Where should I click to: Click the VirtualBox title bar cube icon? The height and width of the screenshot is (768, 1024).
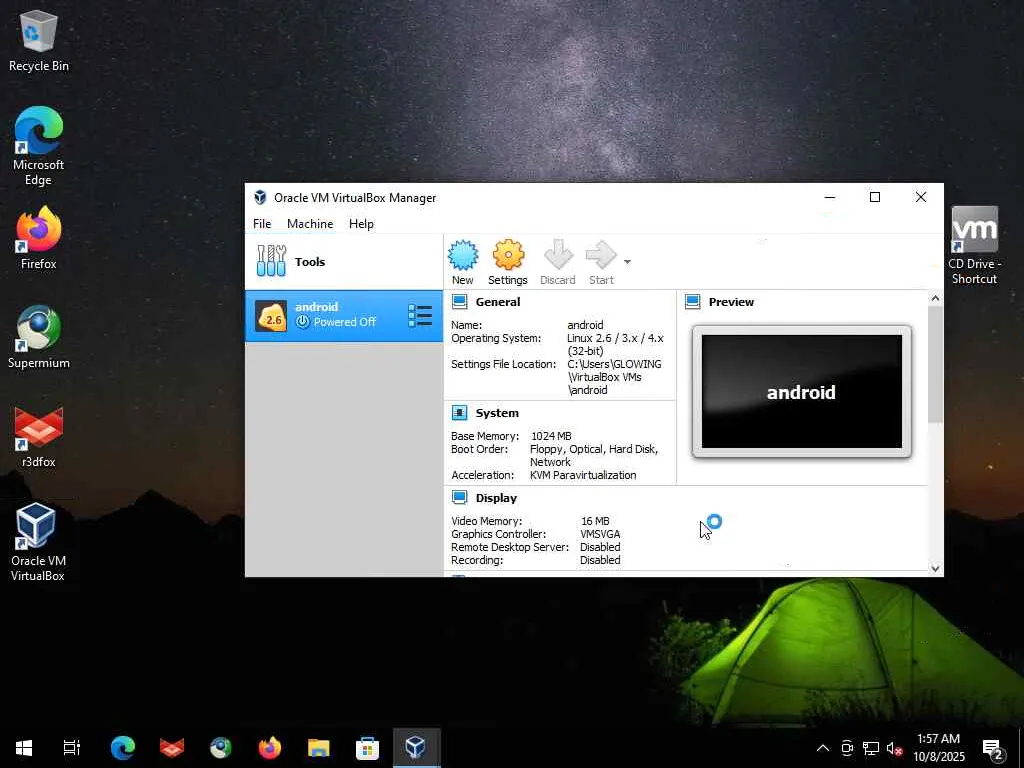(x=261, y=197)
